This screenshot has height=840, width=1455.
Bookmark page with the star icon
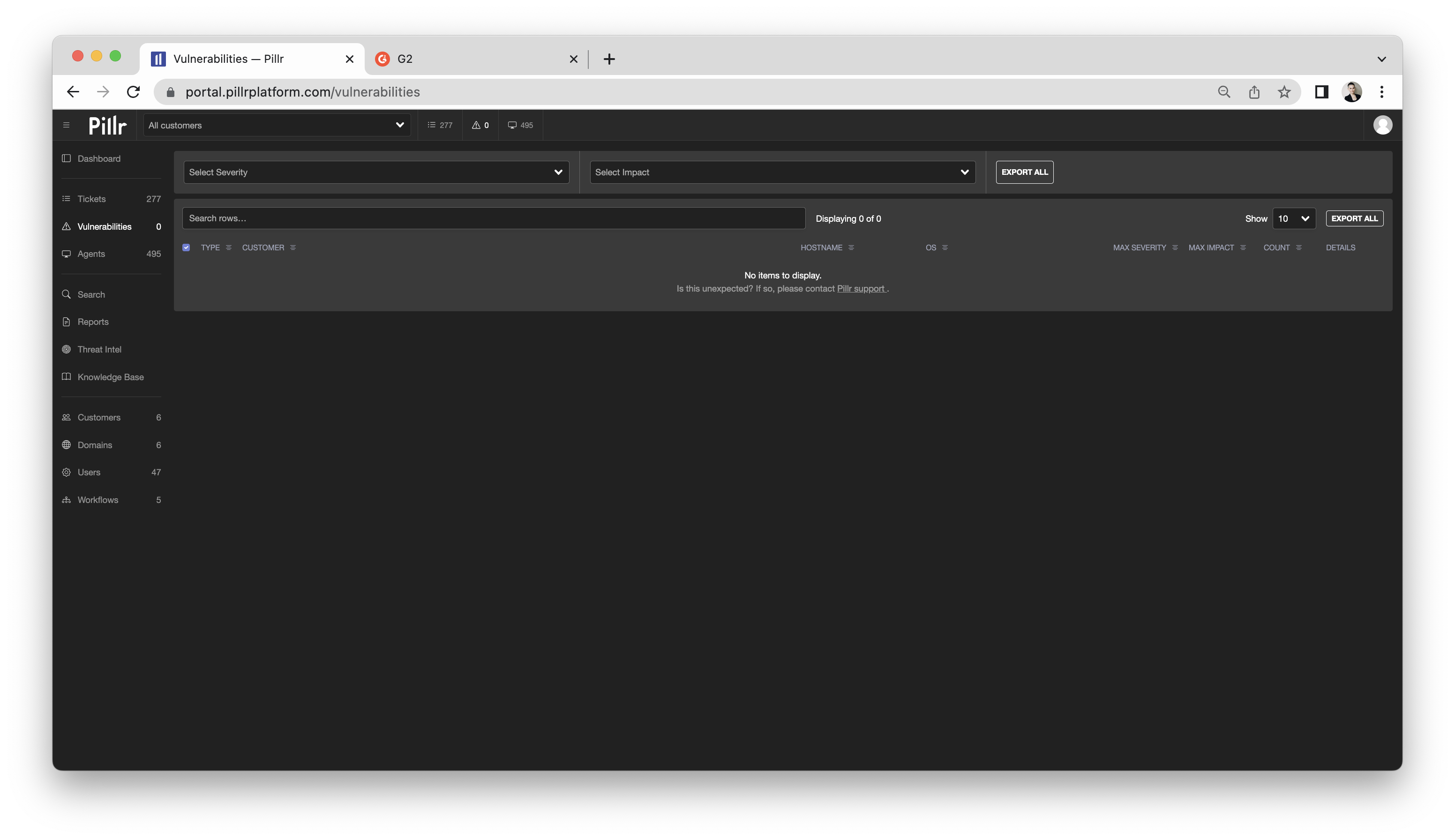[x=1283, y=92]
